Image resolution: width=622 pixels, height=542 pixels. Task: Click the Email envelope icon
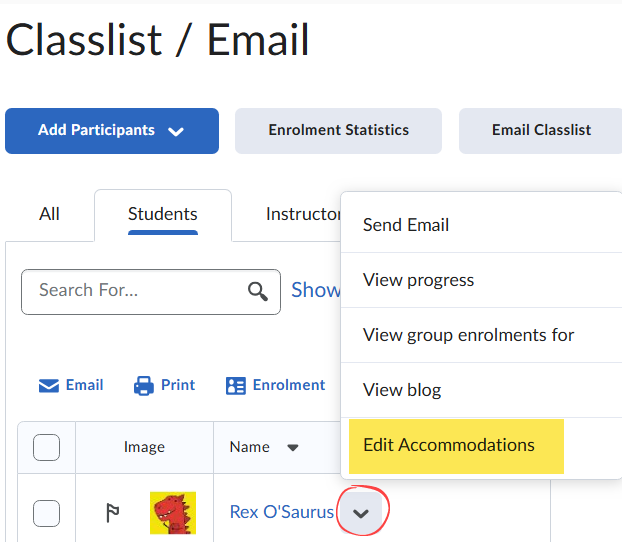[49, 386]
